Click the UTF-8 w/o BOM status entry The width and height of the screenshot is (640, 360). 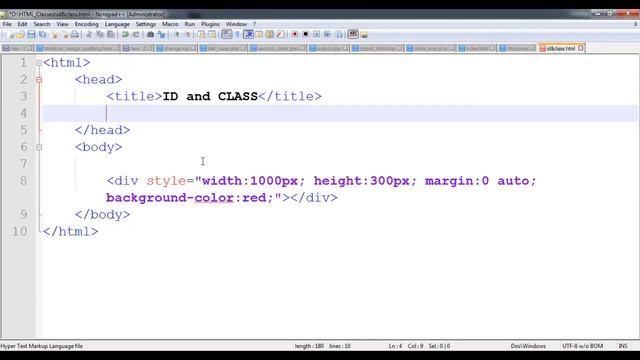coord(582,346)
